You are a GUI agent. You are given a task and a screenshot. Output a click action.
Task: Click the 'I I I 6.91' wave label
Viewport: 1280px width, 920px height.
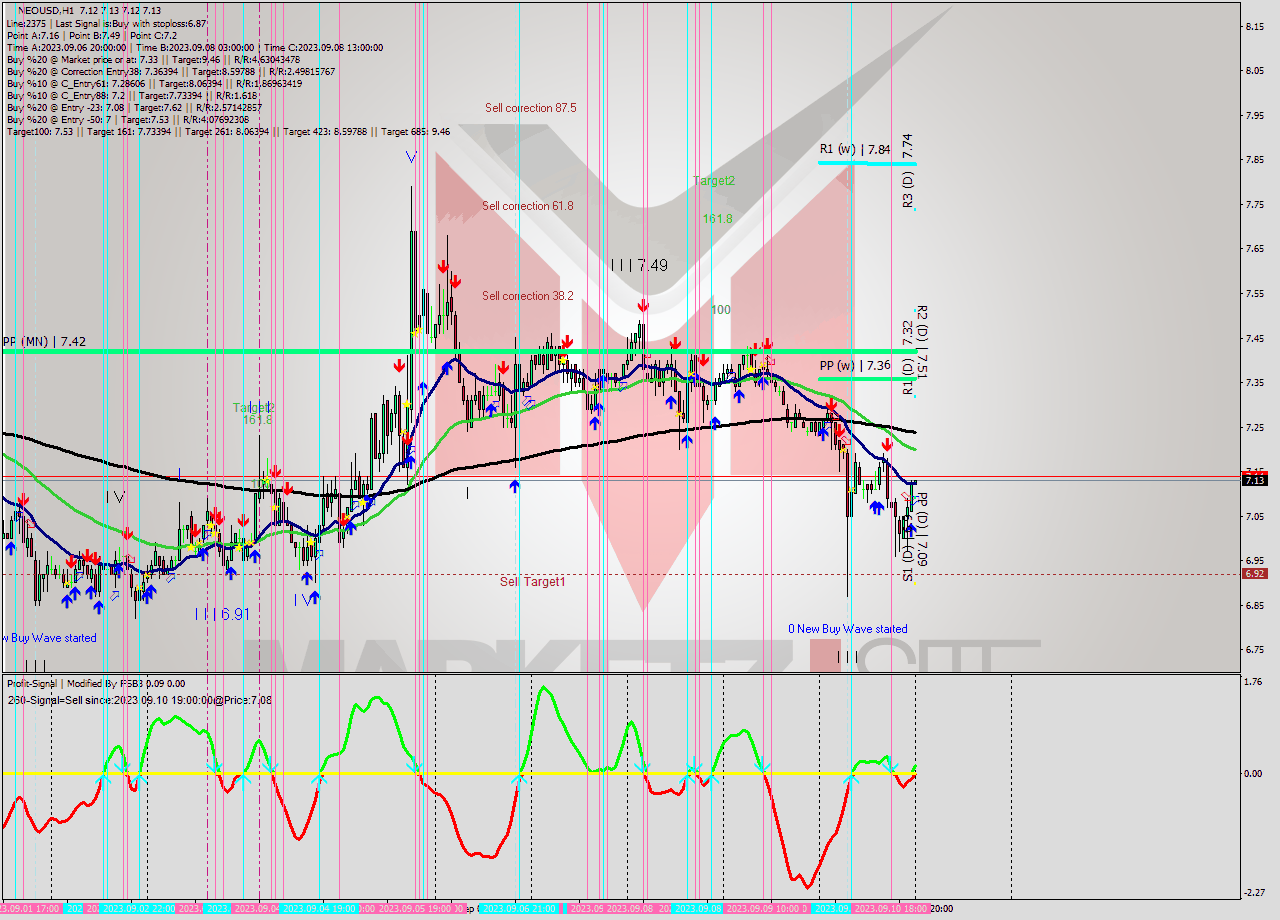point(222,614)
